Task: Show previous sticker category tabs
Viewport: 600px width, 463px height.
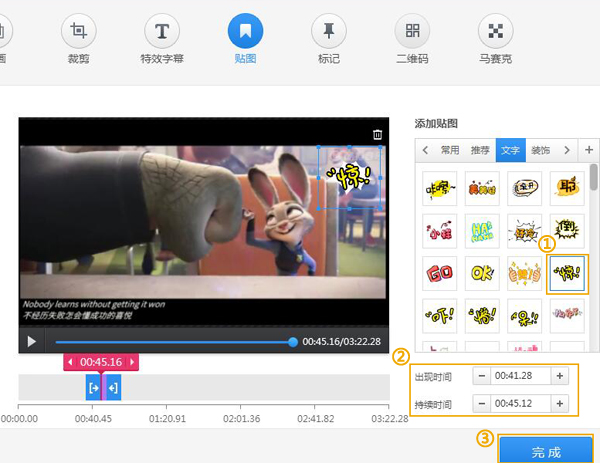Action: pyautogui.click(x=425, y=150)
